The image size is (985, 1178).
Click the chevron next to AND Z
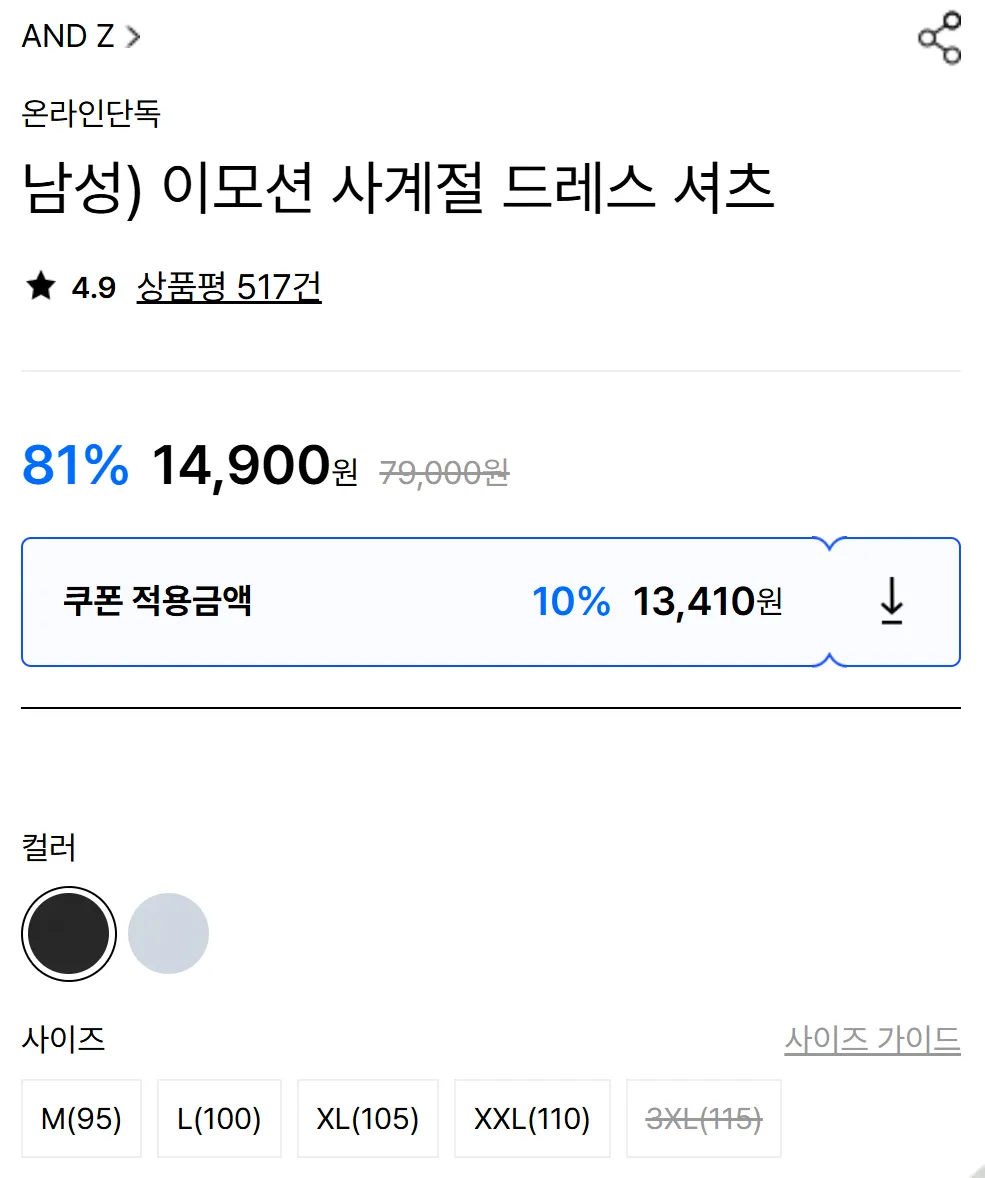pos(133,38)
